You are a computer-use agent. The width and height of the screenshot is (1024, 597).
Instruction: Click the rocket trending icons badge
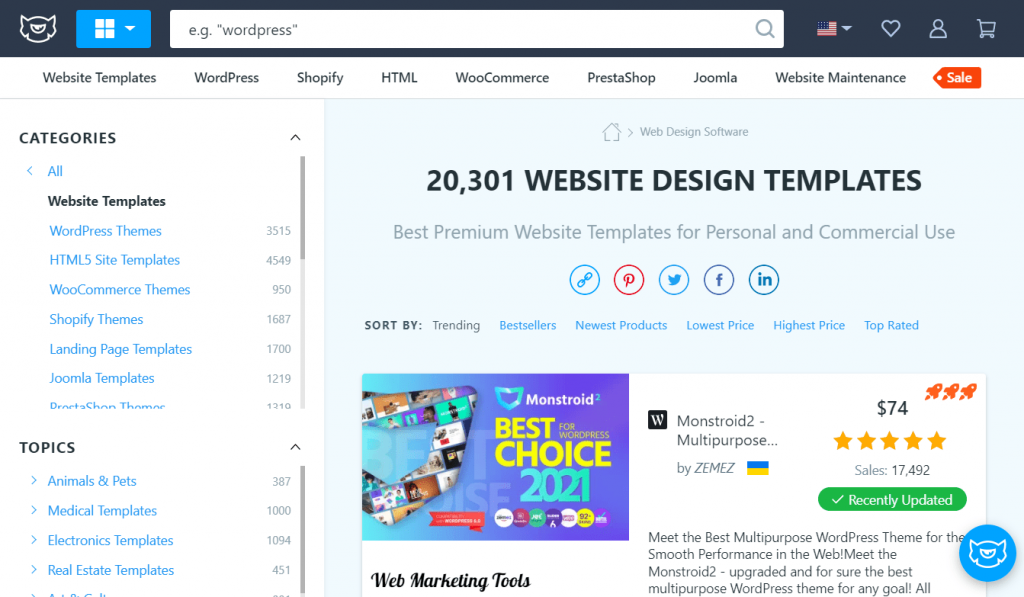click(x=951, y=391)
